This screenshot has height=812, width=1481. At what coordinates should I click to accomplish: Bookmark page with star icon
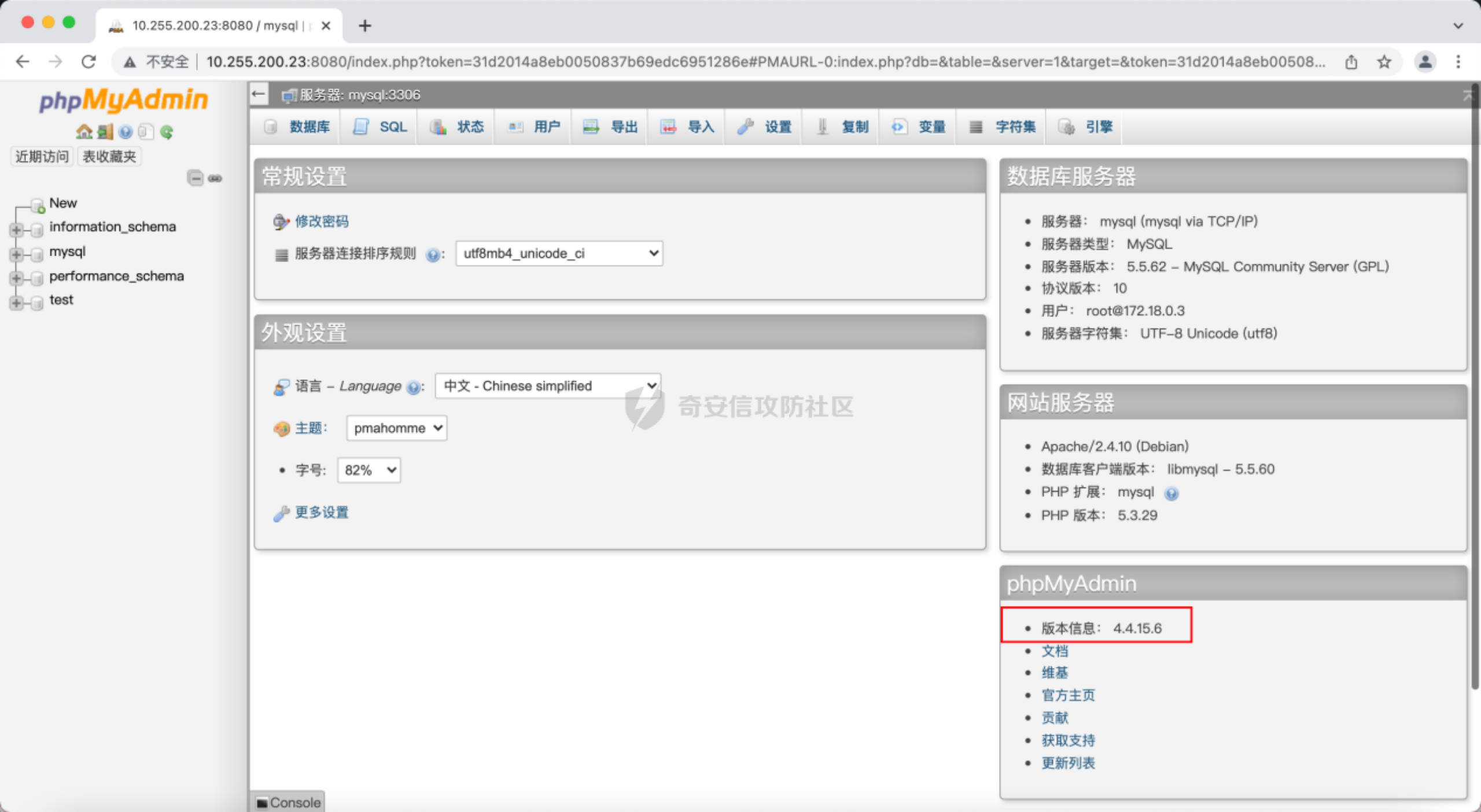click(1384, 62)
